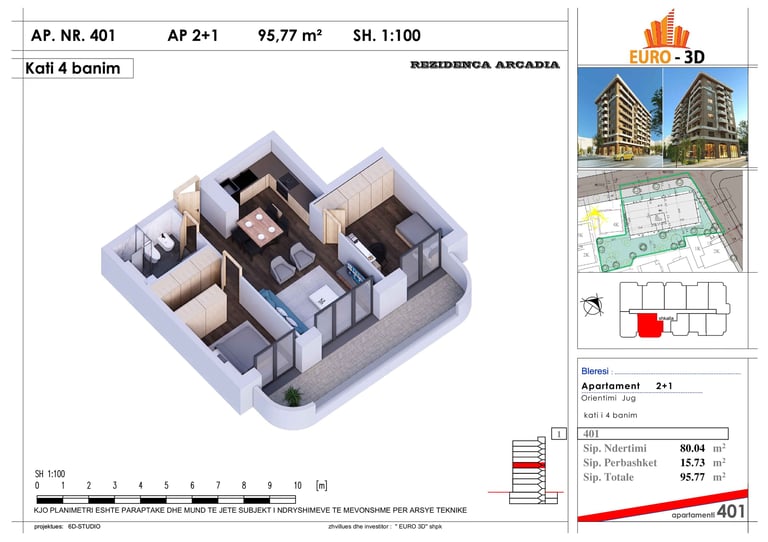Click the "95,77 m²" area in the header
The width and height of the screenshot is (768, 542).
coord(290,36)
